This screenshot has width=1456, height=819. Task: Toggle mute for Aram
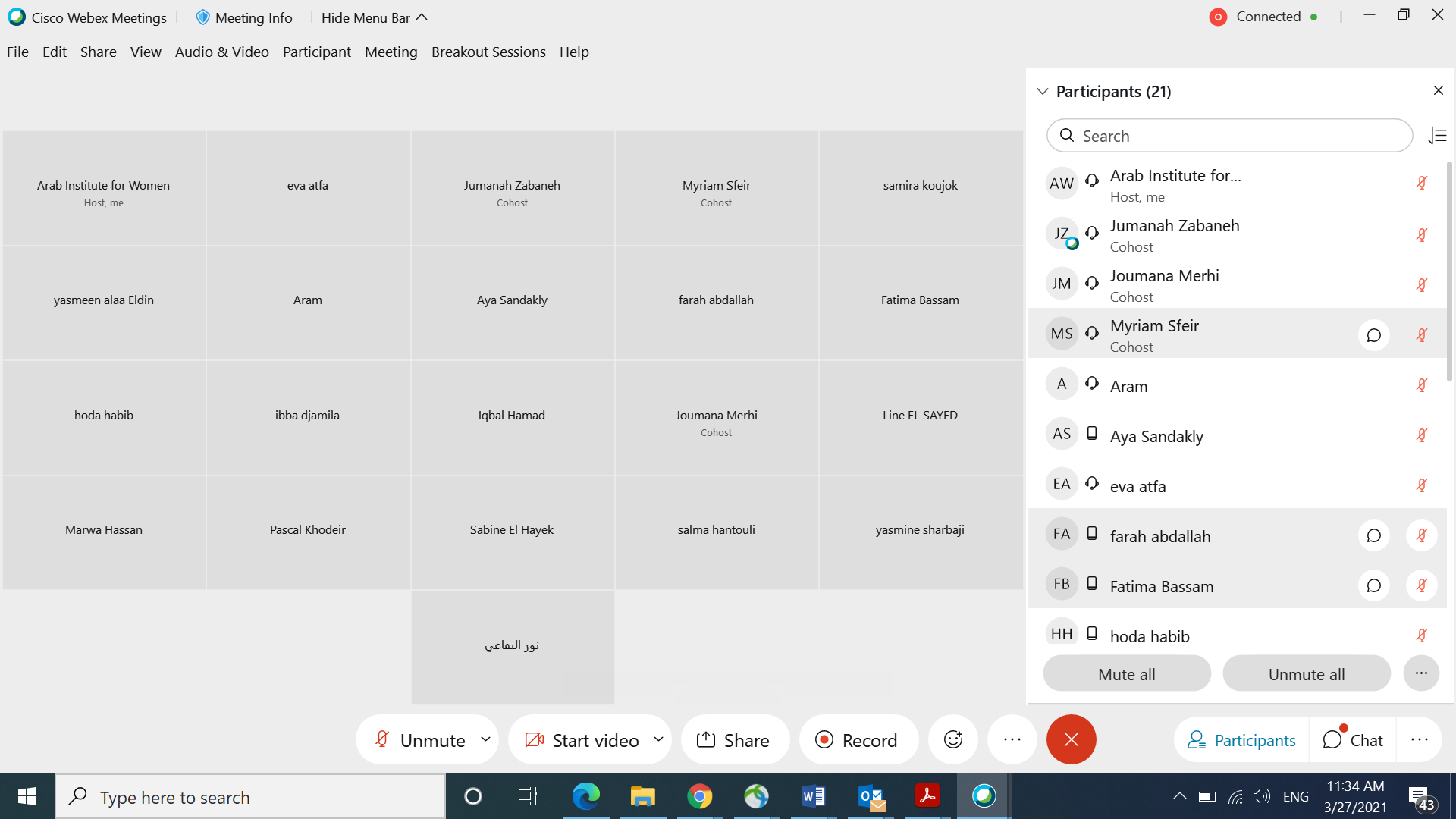click(1422, 384)
